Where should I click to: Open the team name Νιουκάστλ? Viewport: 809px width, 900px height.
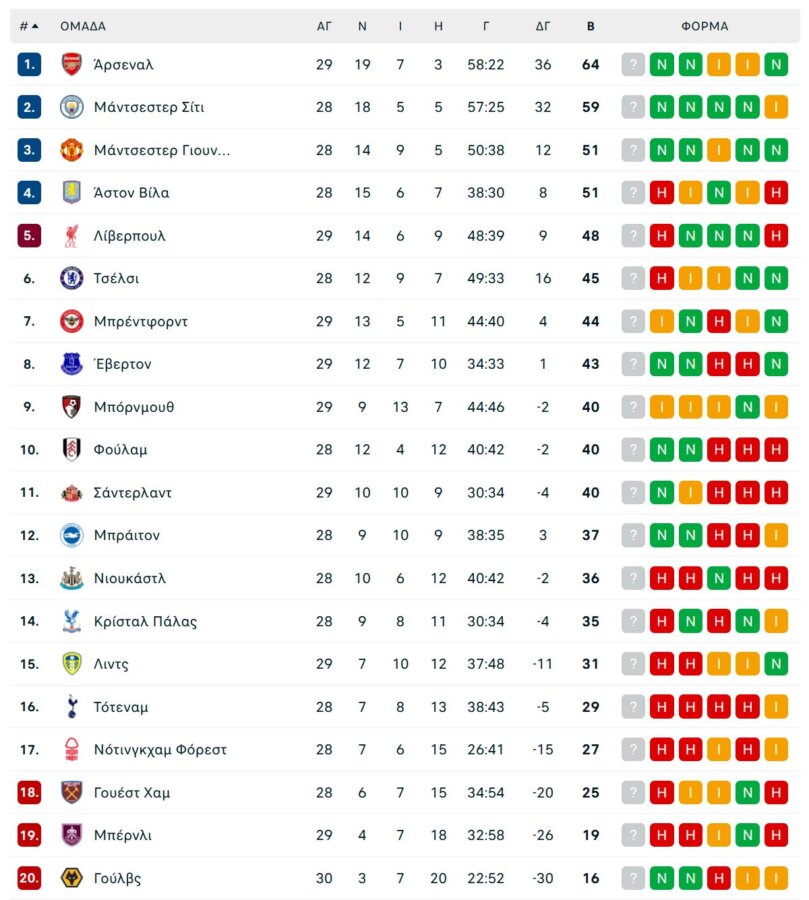[x=128, y=578]
